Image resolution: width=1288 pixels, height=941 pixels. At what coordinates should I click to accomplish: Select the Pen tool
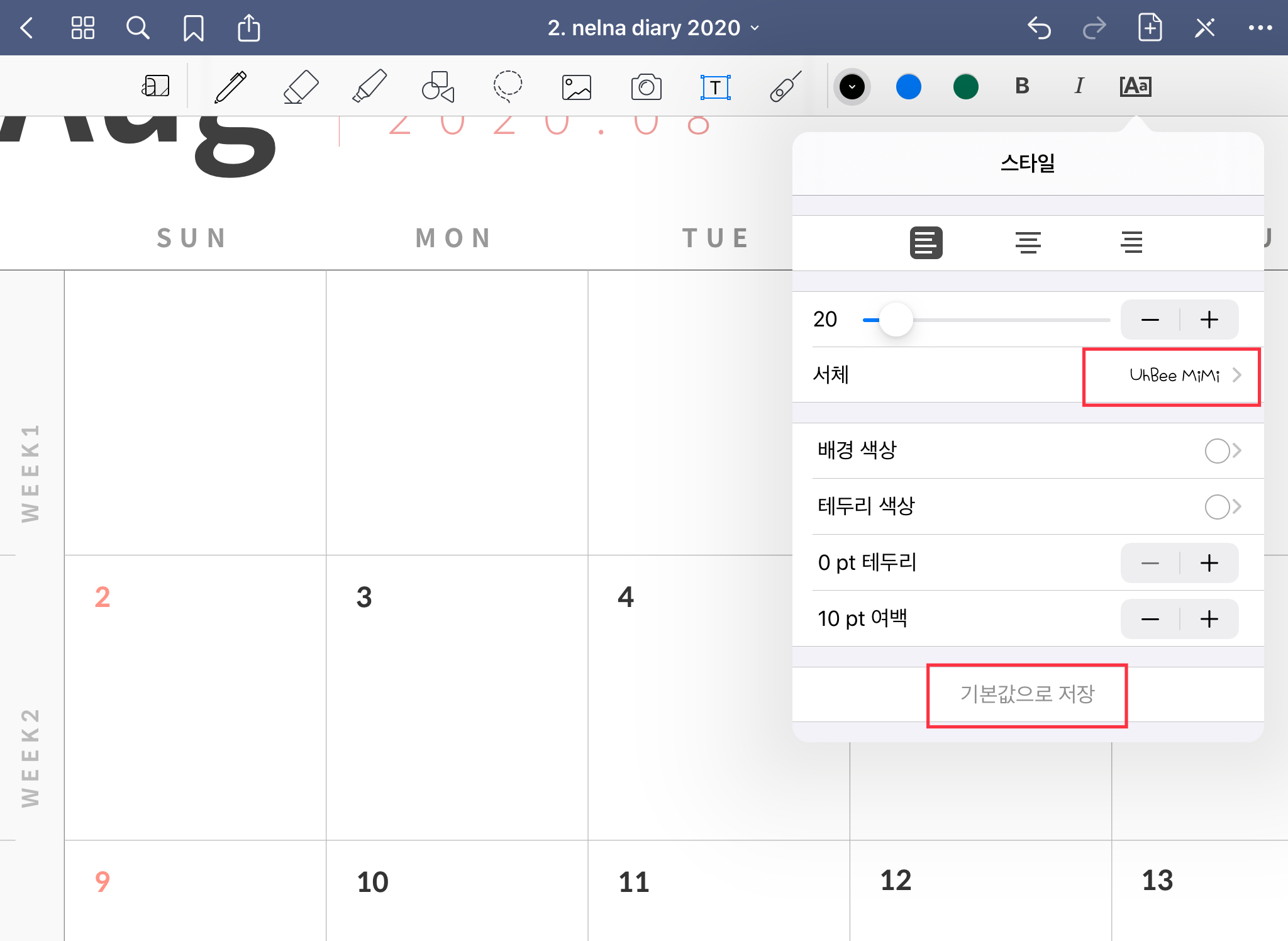coord(231,87)
